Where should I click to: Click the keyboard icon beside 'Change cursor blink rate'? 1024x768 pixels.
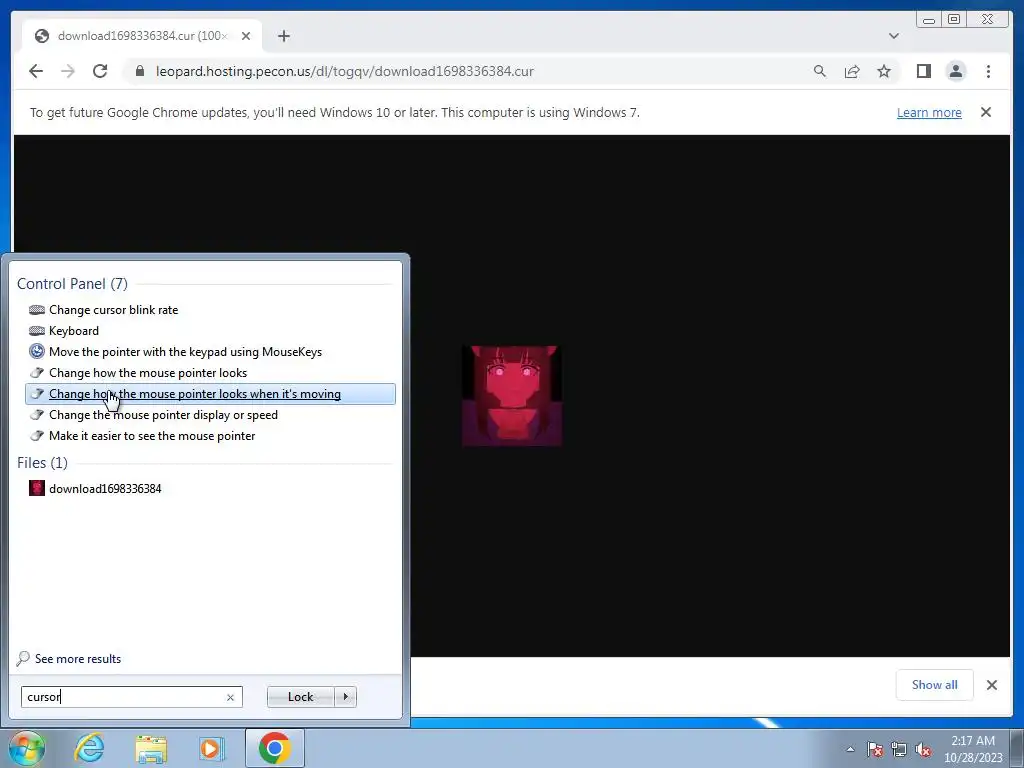coord(37,310)
